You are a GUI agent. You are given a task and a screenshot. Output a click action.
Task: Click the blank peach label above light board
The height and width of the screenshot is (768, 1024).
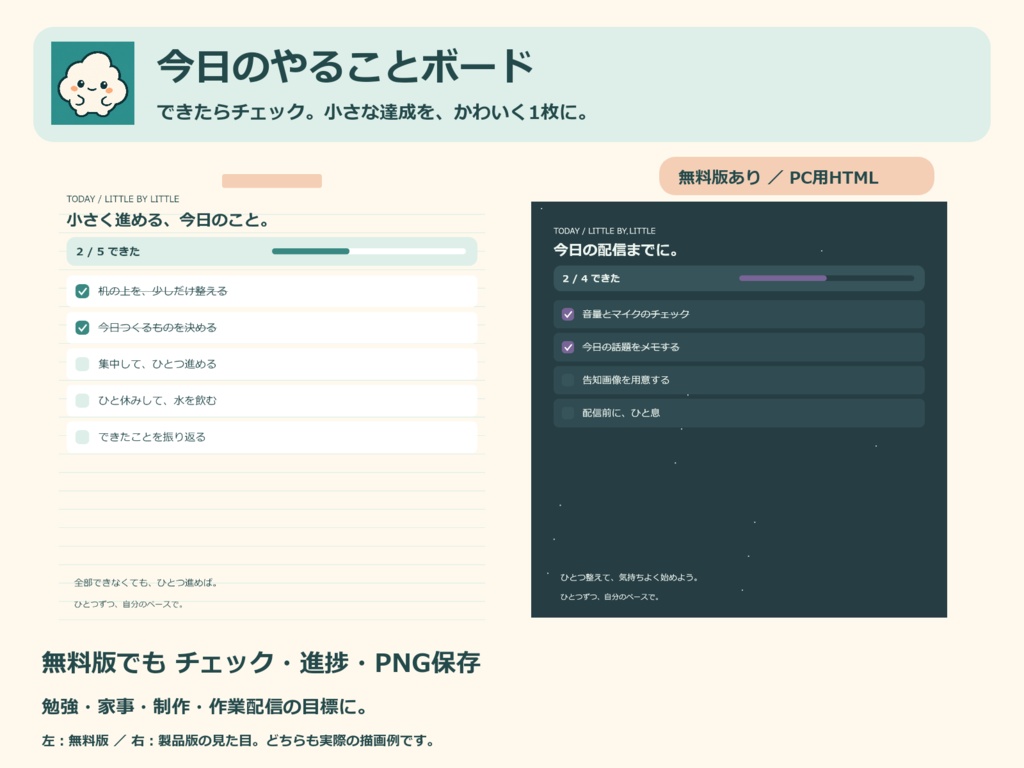272,181
